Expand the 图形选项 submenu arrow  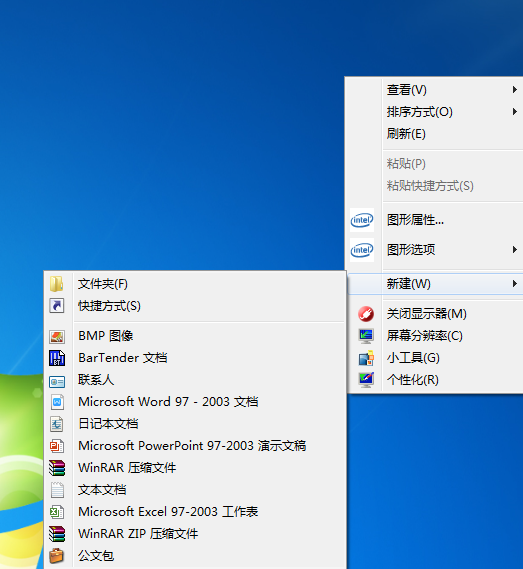coord(515,250)
